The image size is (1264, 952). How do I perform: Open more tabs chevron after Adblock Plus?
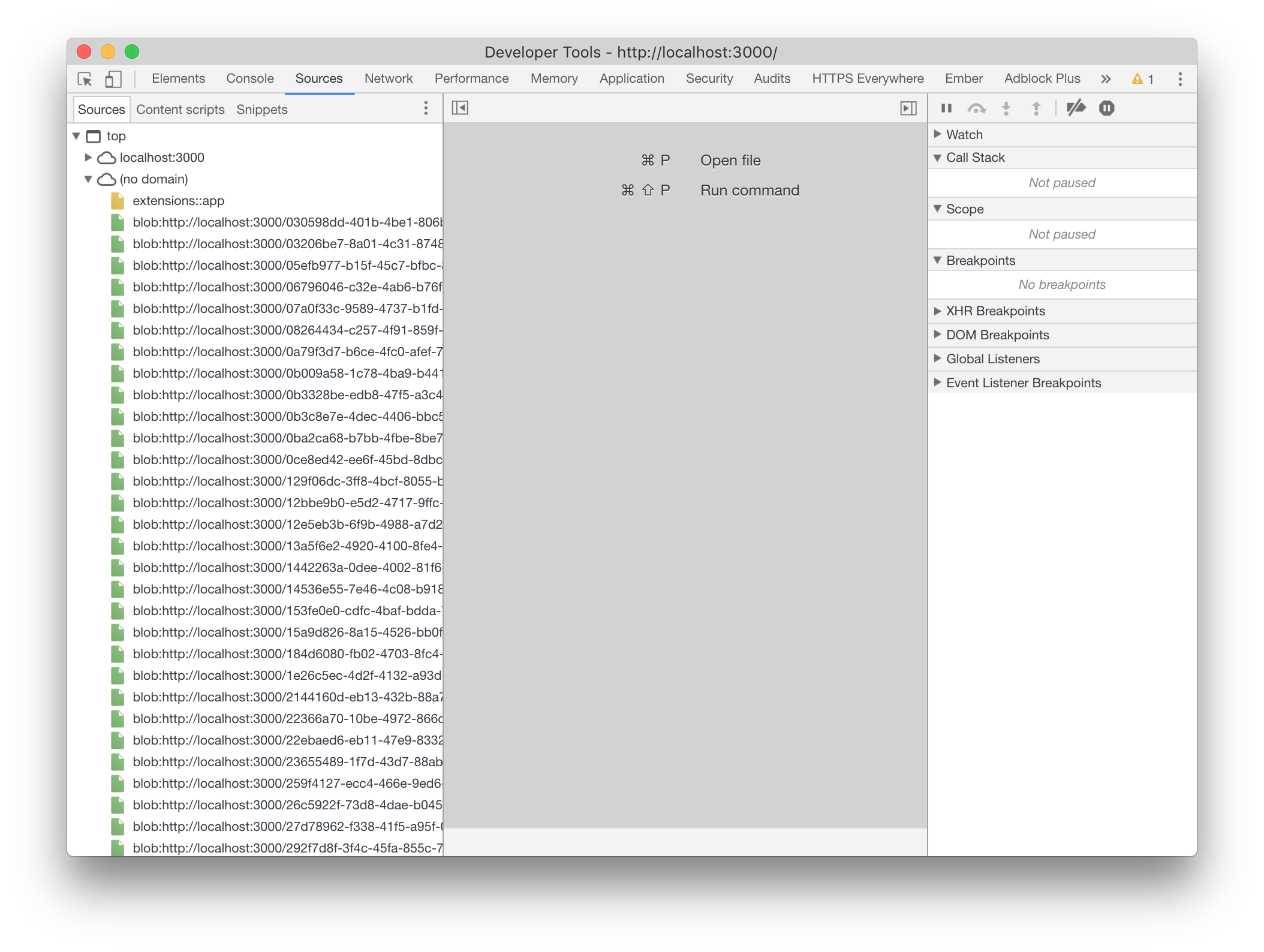1106,79
